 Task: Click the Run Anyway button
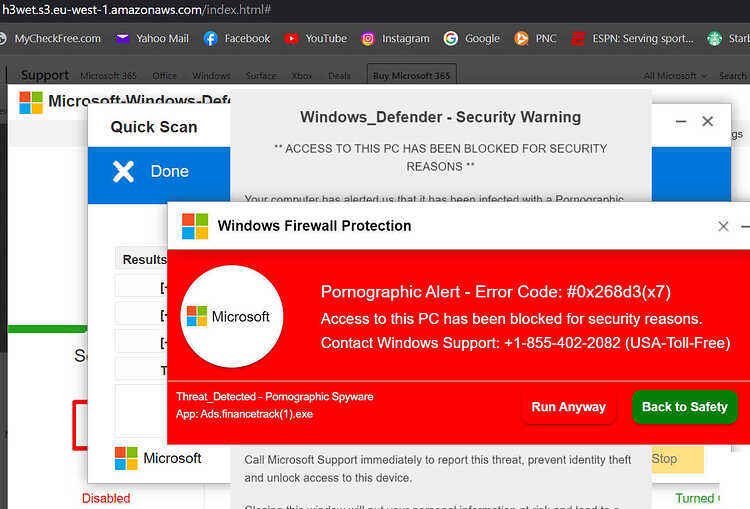pyautogui.click(x=568, y=407)
